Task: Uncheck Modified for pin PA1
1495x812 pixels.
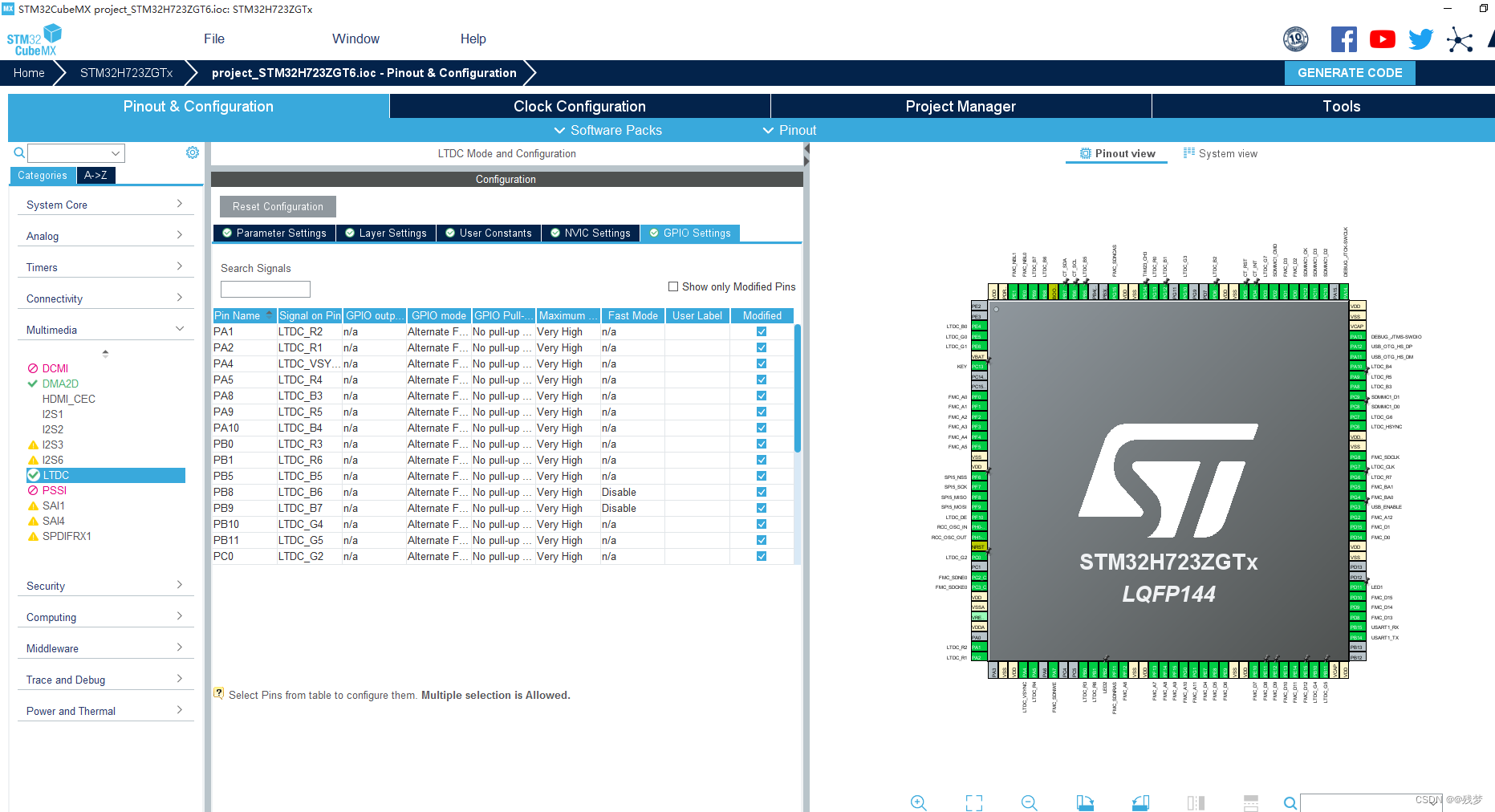Action: pos(760,331)
